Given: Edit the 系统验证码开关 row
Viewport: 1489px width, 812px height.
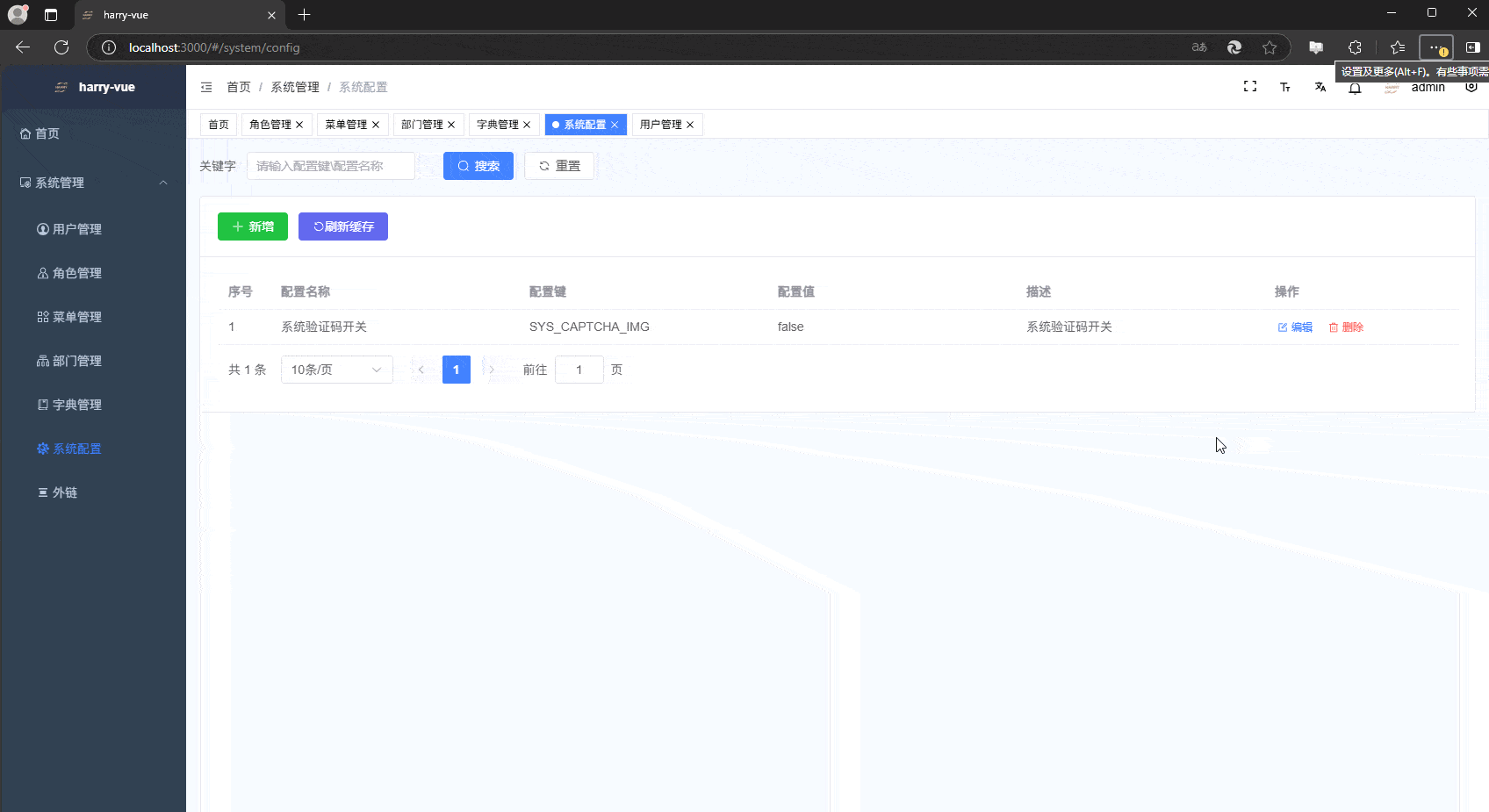Looking at the screenshot, I should coord(1295,327).
